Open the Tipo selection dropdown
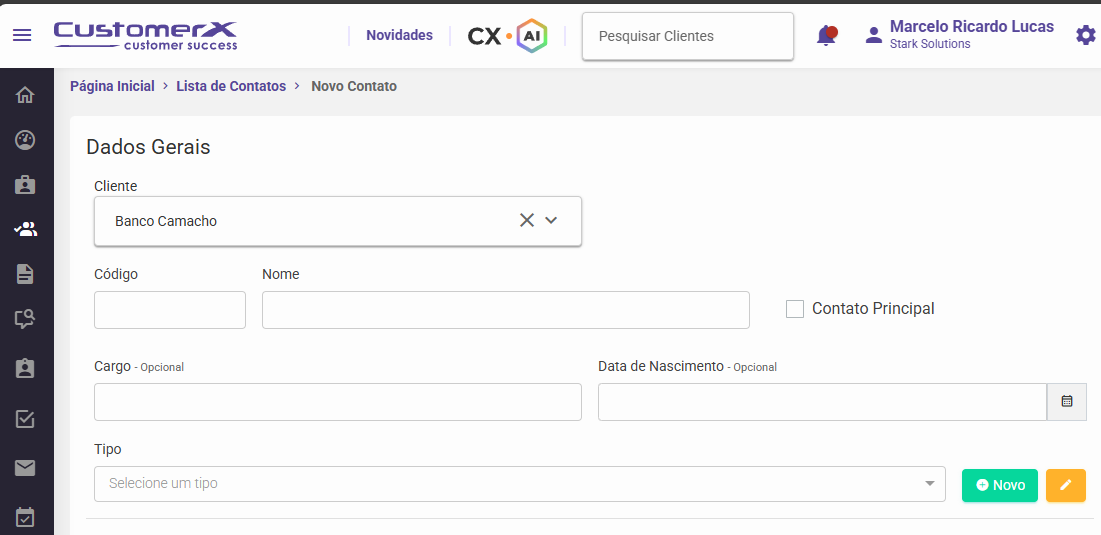 [520, 484]
